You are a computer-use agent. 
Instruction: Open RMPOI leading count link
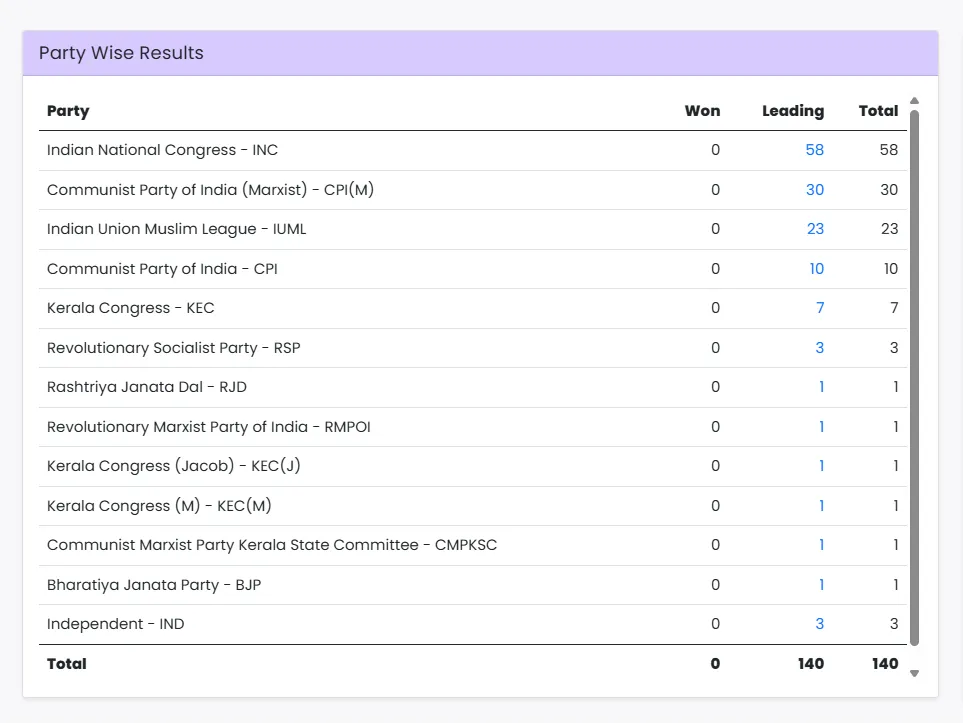pos(821,427)
